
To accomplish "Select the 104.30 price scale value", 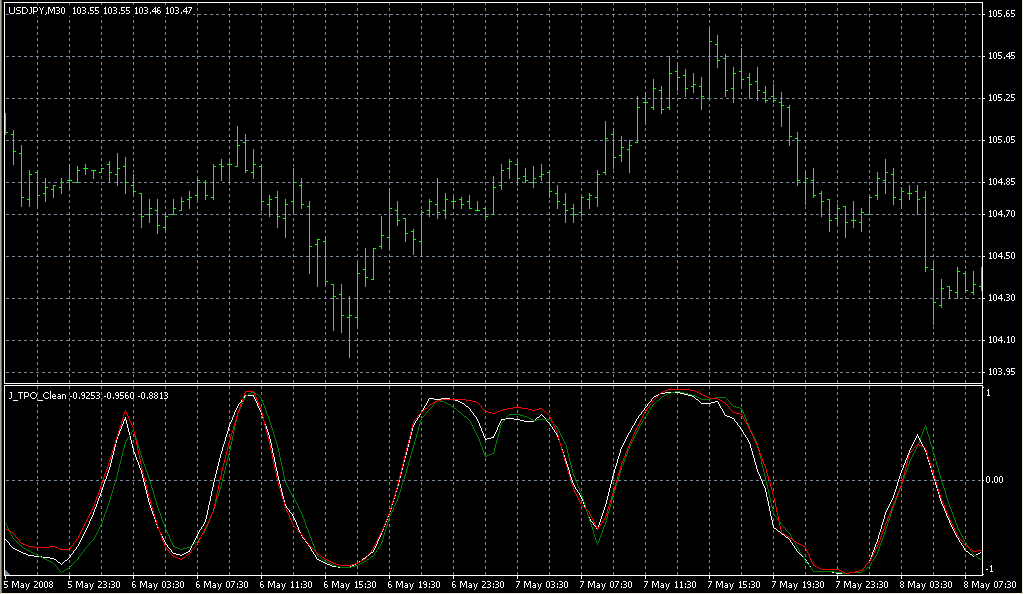I will click(x=1001, y=298).
